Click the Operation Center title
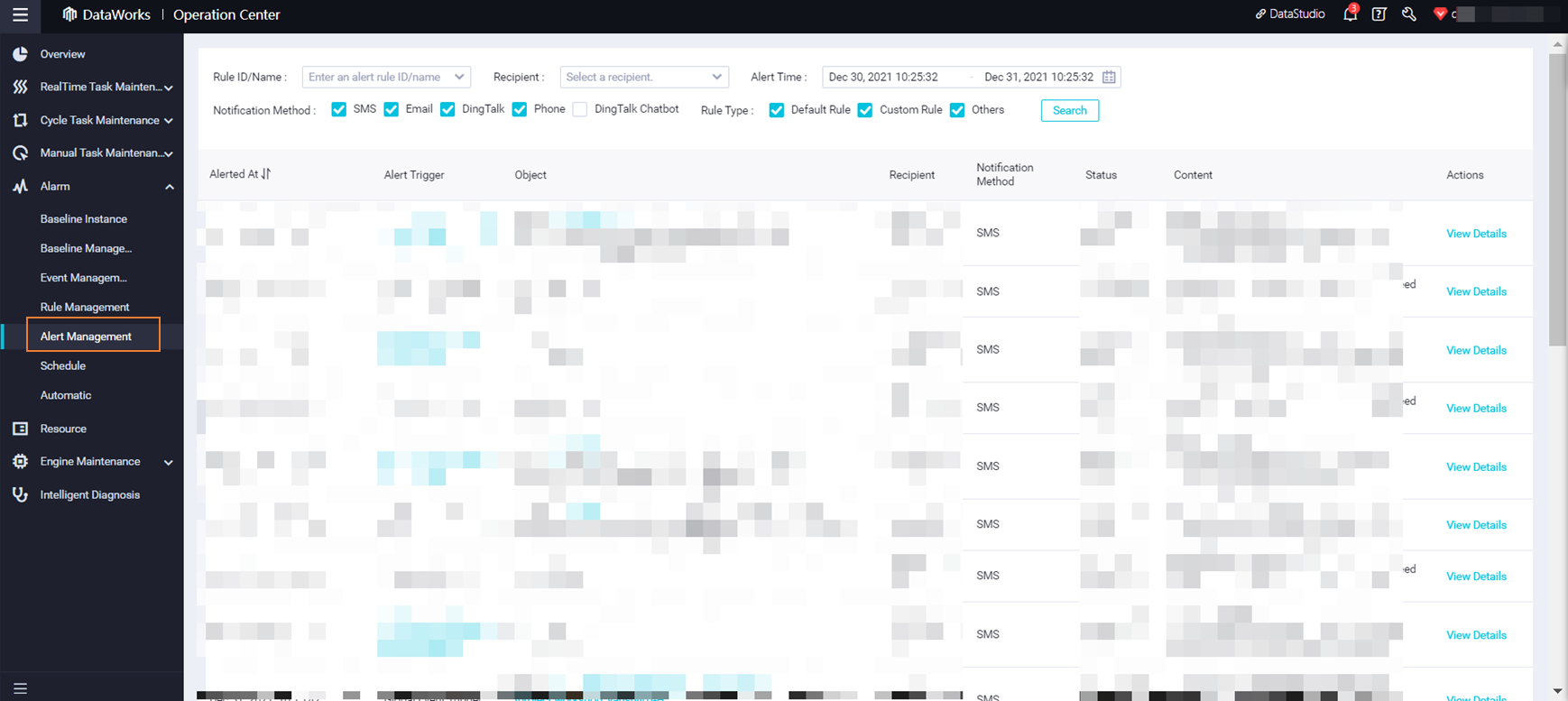The image size is (1568, 701). [x=226, y=14]
